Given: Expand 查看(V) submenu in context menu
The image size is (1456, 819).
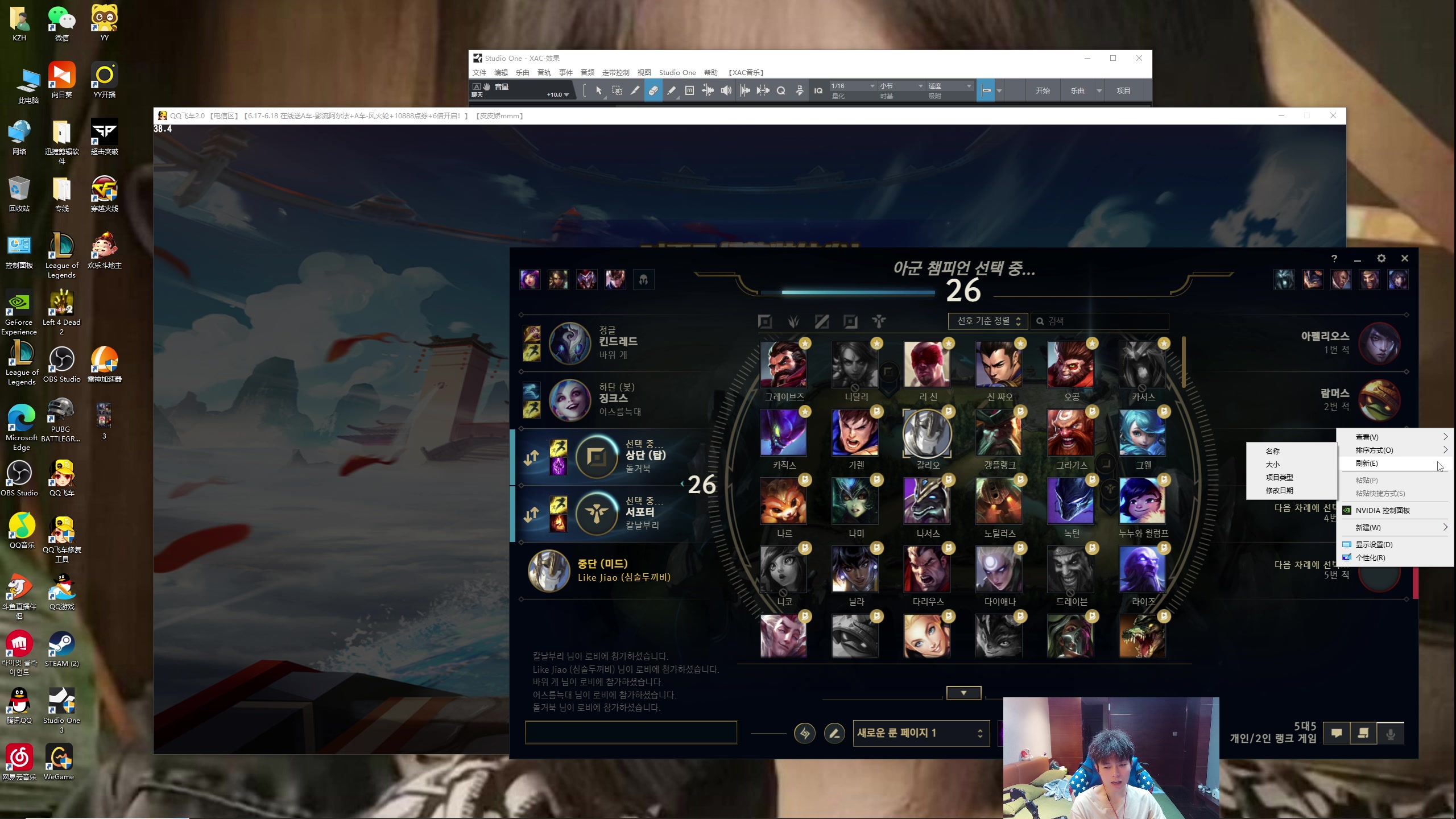Looking at the screenshot, I should point(1395,437).
